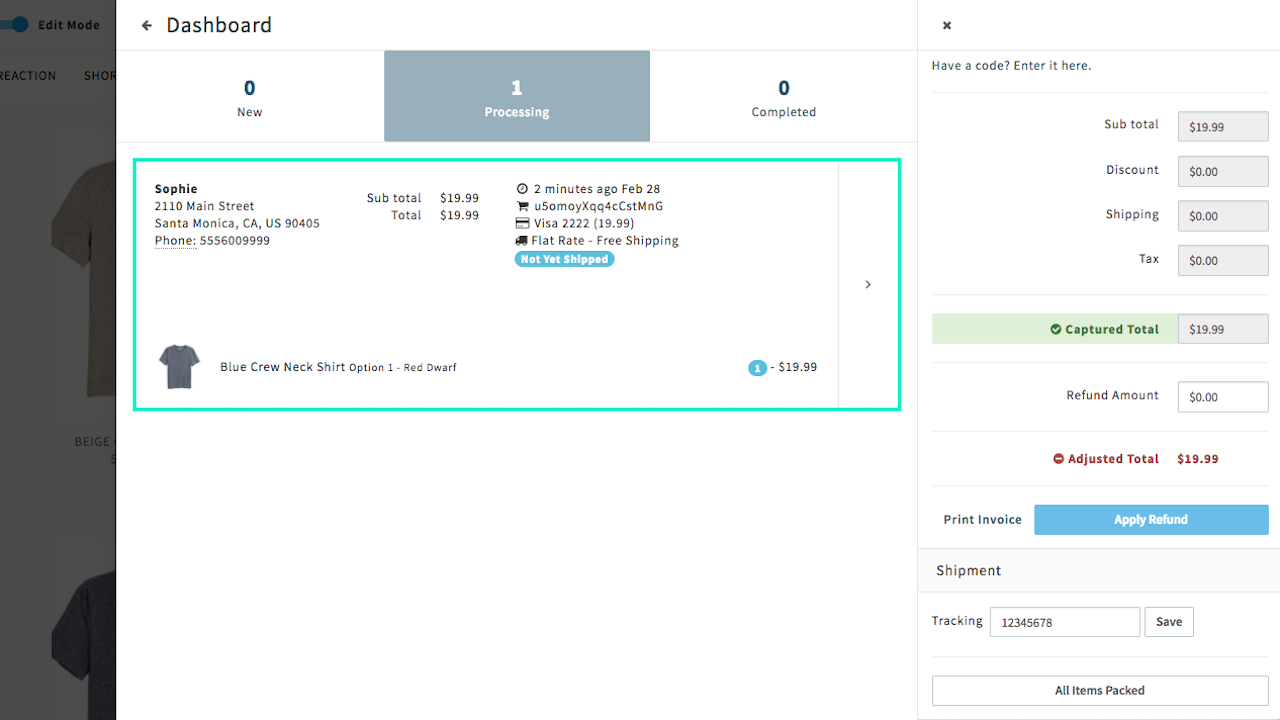The width and height of the screenshot is (1280, 720).
Task: Click the Refund Amount input field
Action: coord(1223,397)
